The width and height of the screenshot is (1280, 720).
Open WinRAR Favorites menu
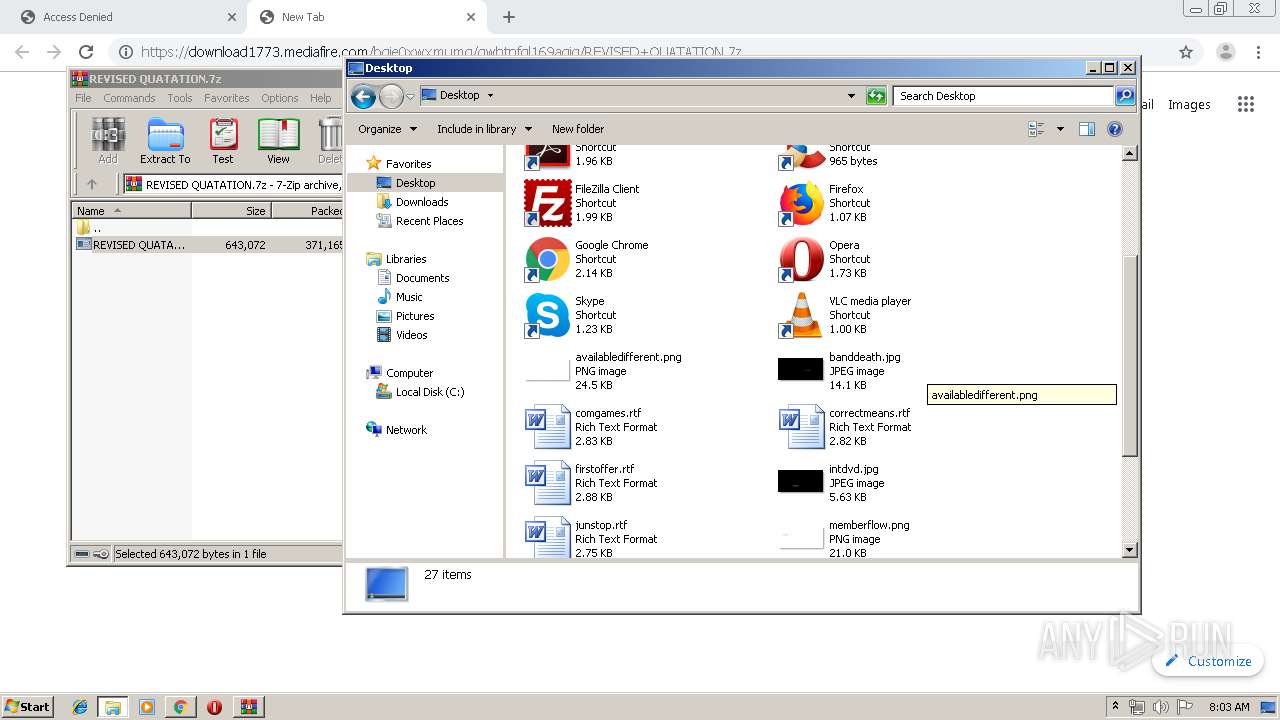click(227, 98)
